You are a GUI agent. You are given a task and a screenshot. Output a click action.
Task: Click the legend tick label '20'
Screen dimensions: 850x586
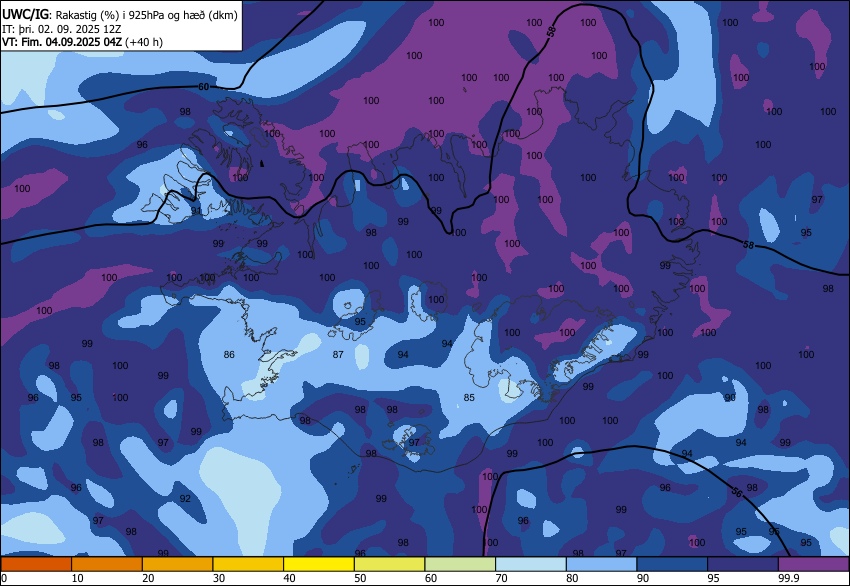click(x=148, y=578)
